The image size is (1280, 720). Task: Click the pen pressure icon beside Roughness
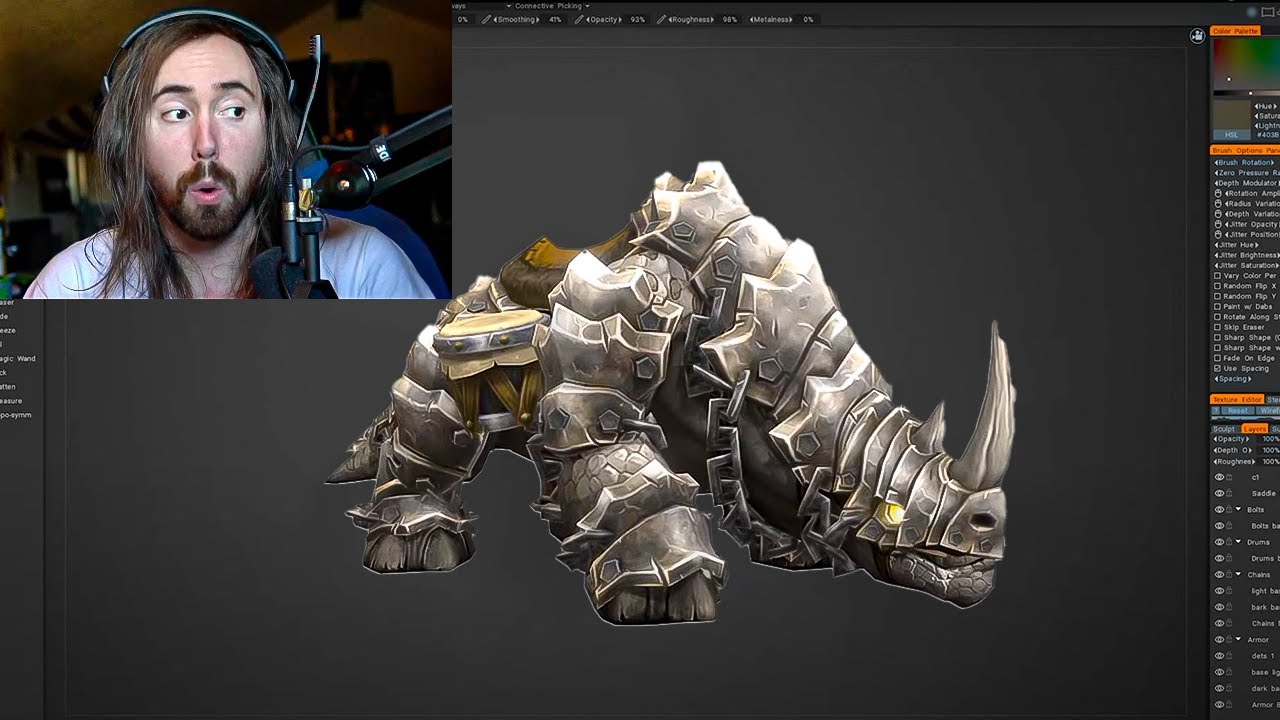[x=661, y=19]
